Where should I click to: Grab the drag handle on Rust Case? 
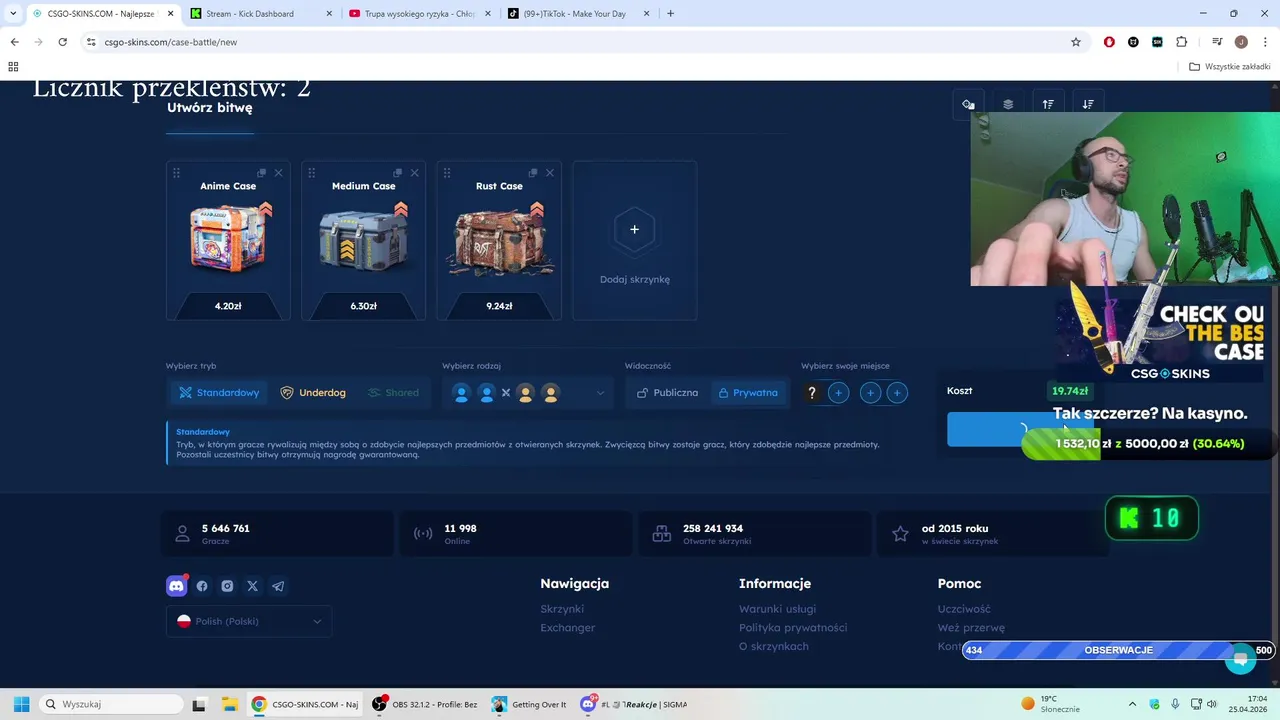(447, 173)
